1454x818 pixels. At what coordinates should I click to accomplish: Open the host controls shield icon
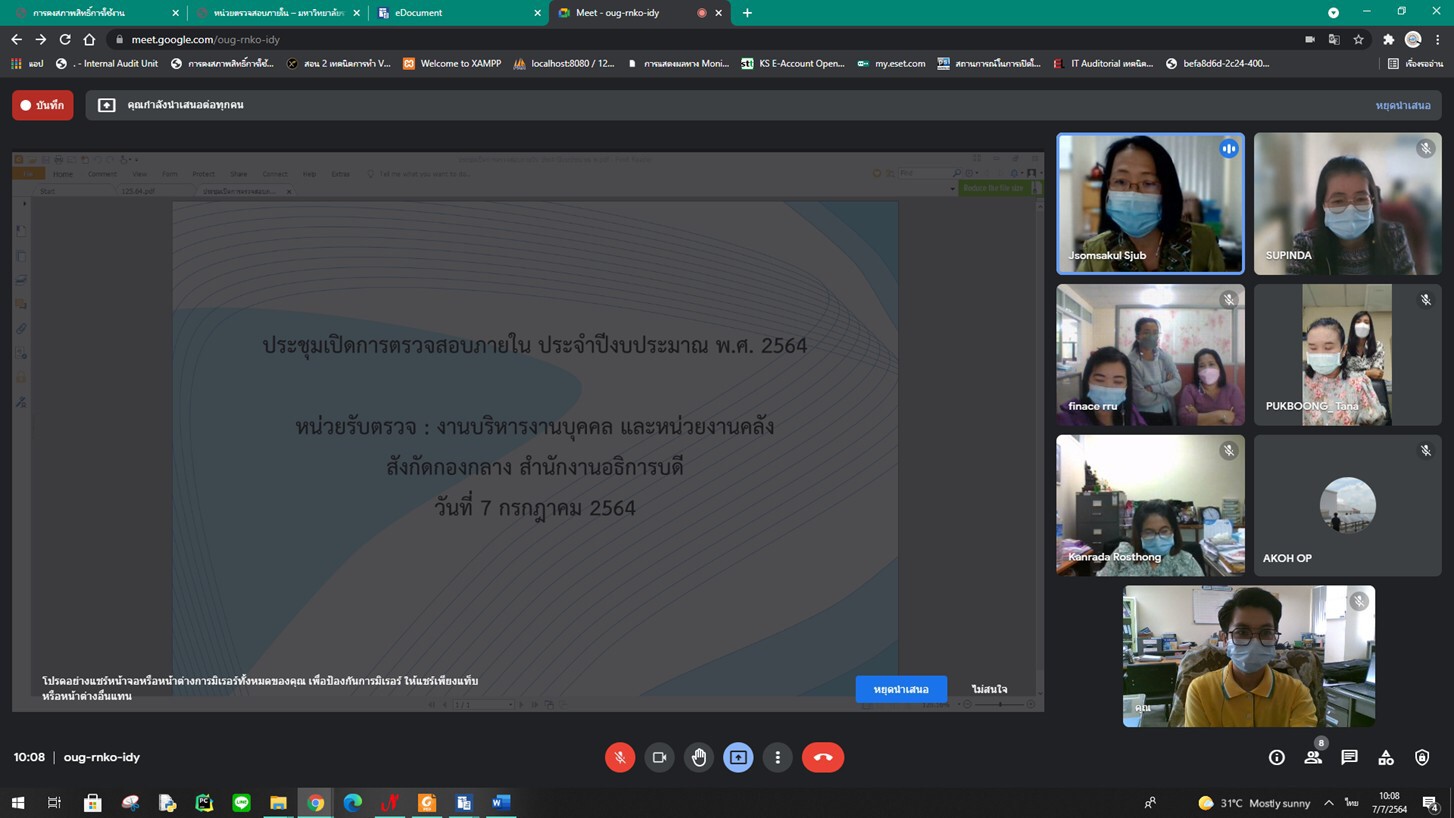pos(1422,758)
